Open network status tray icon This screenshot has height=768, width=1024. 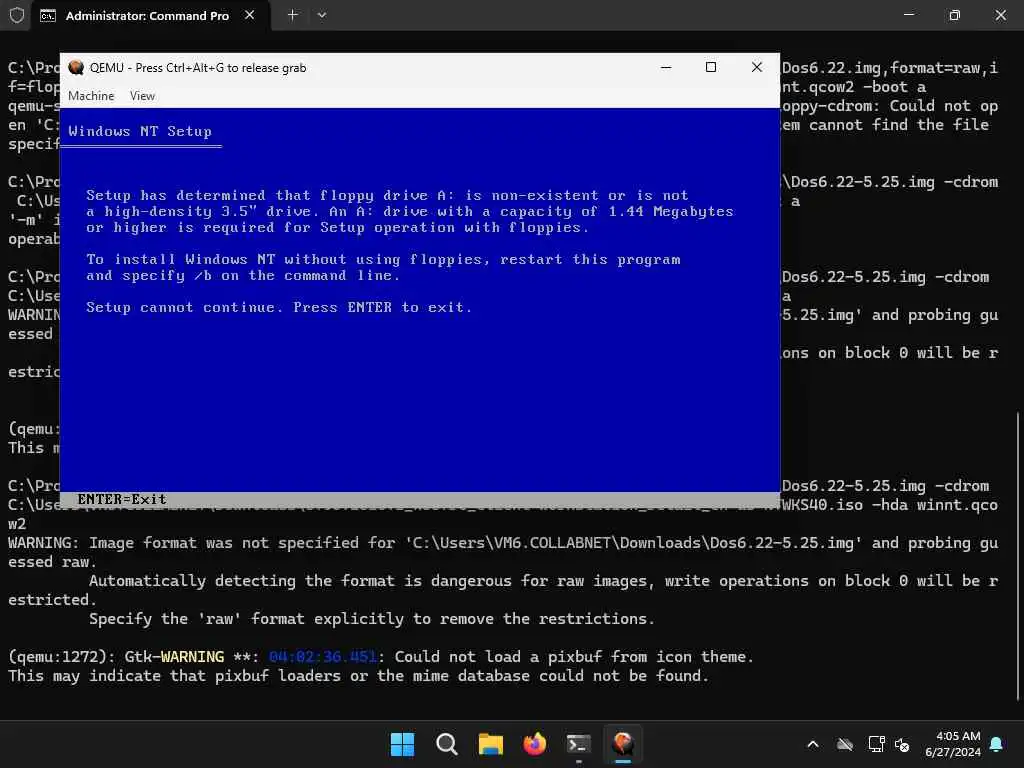876,744
